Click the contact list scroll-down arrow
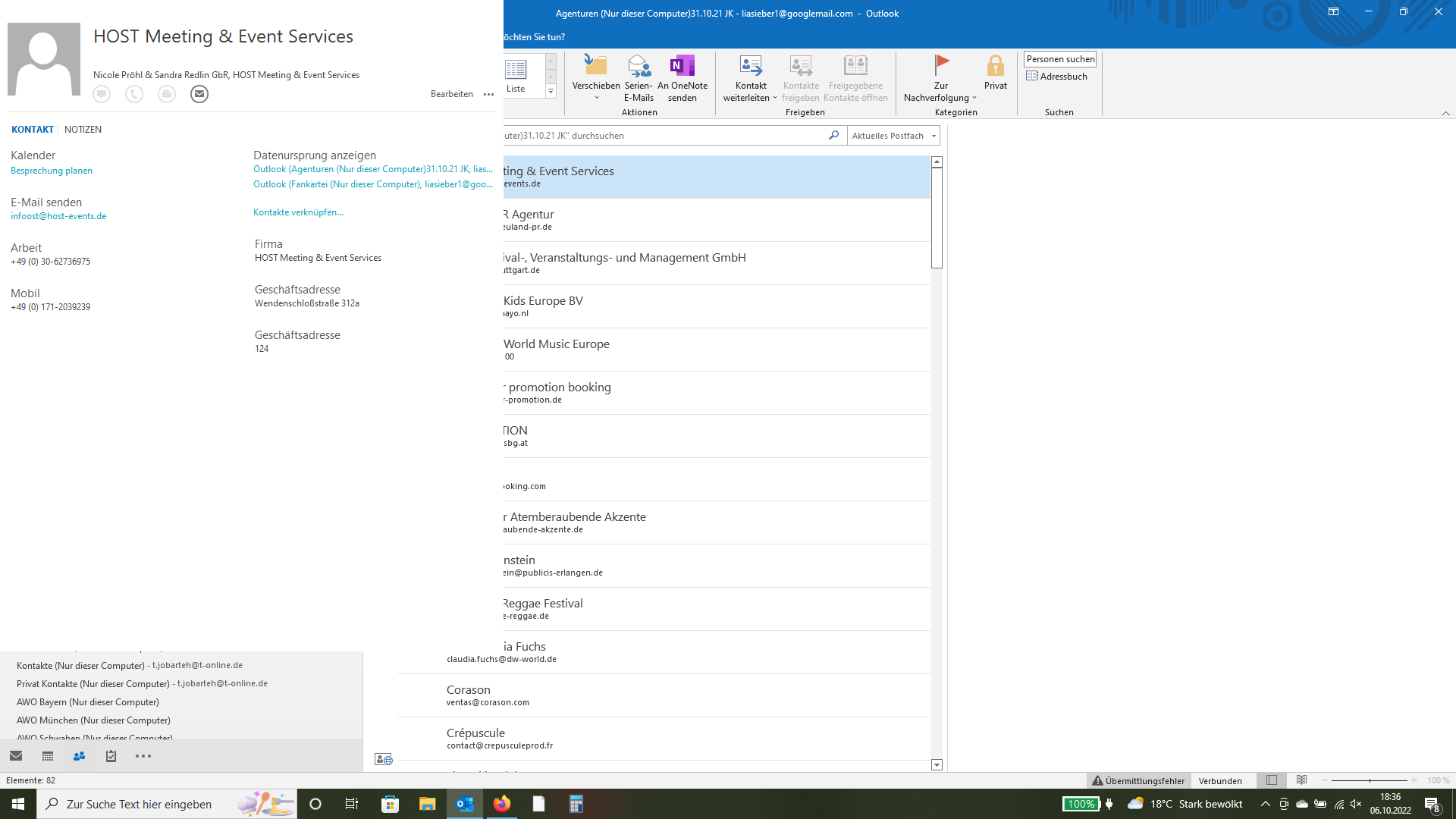The width and height of the screenshot is (1456, 819). (937, 765)
